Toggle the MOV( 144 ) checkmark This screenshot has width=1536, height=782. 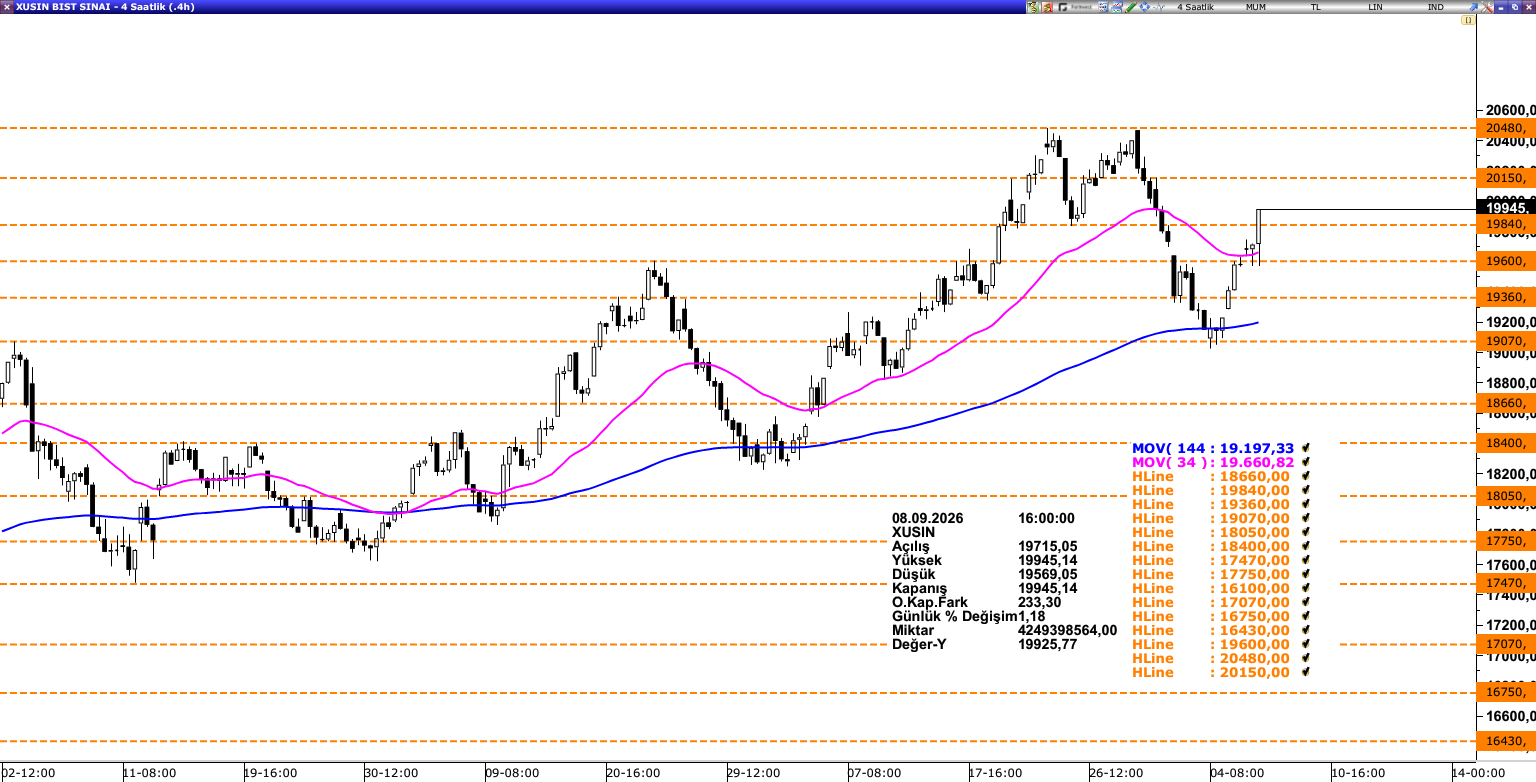point(1306,449)
